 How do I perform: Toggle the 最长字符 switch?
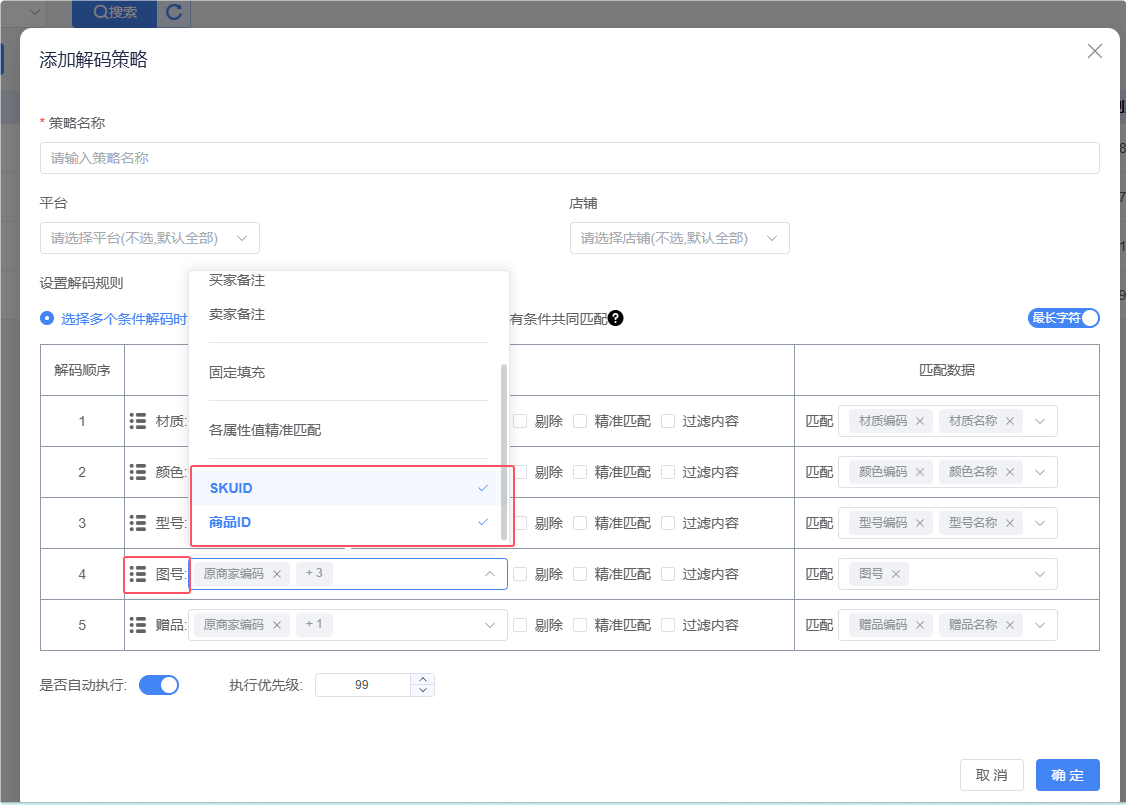click(x=1064, y=318)
